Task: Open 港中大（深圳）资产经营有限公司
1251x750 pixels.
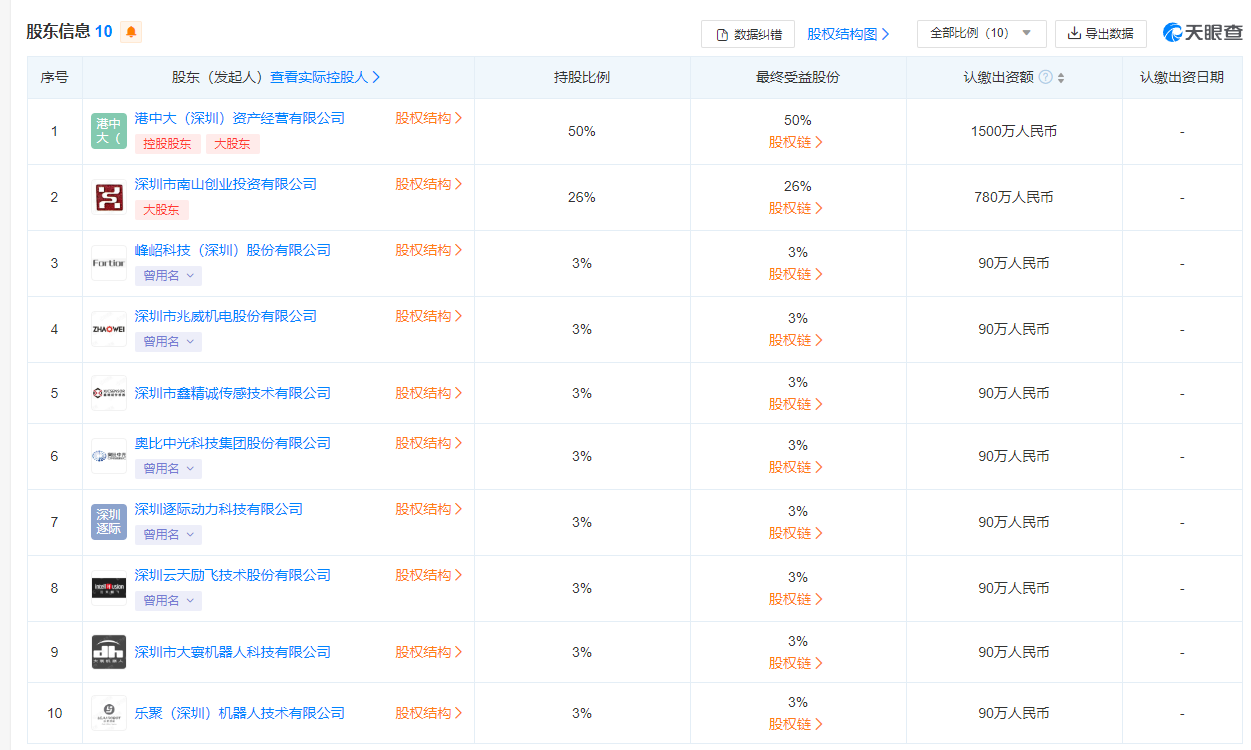Action: (x=240, y=118)
